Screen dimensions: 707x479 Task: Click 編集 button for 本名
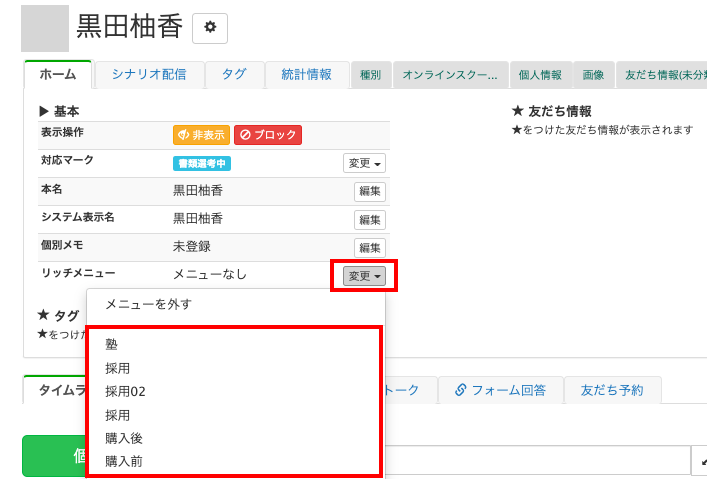[x=370, y=192]
